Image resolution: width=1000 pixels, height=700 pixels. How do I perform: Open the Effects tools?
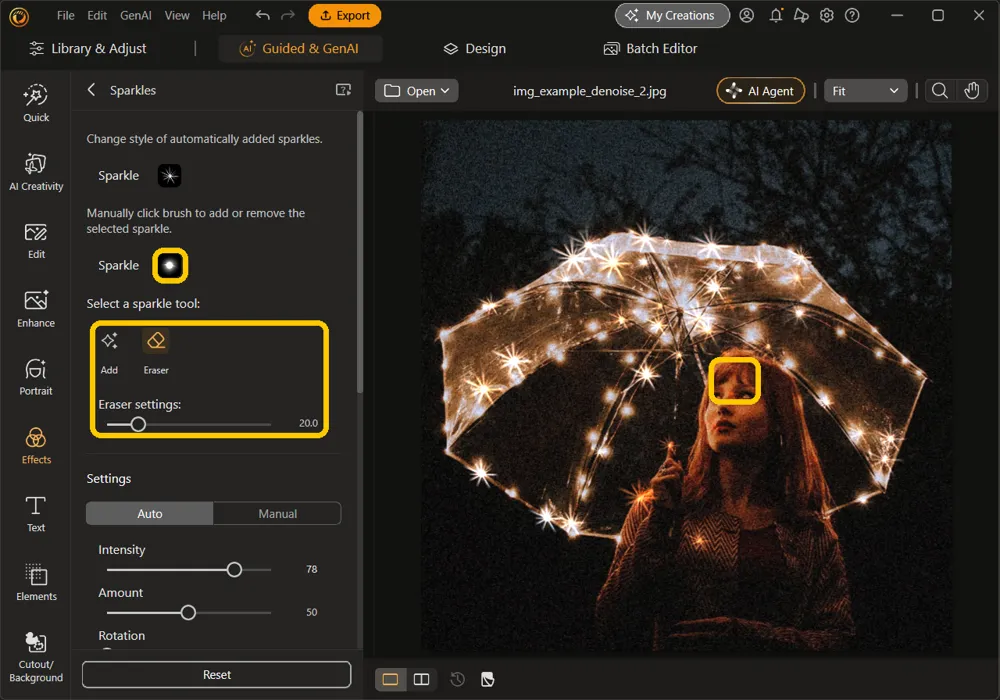point(36,446)
